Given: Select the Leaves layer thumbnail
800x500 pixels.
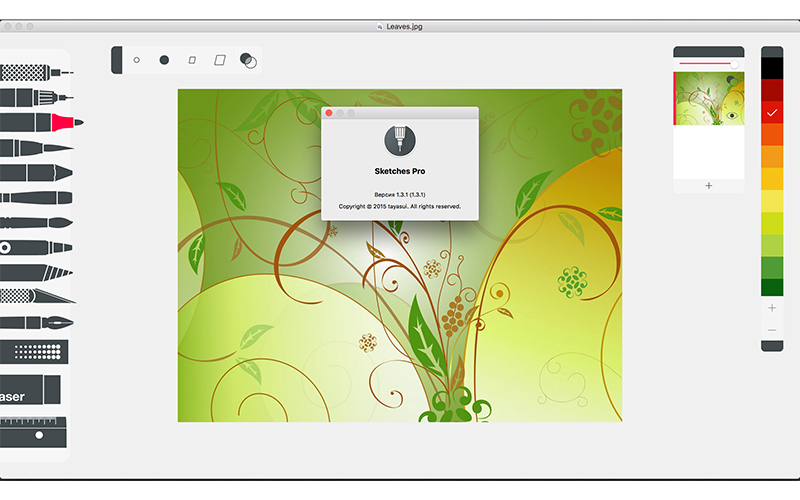Looking at the screenshot, I should click(709, 98).
